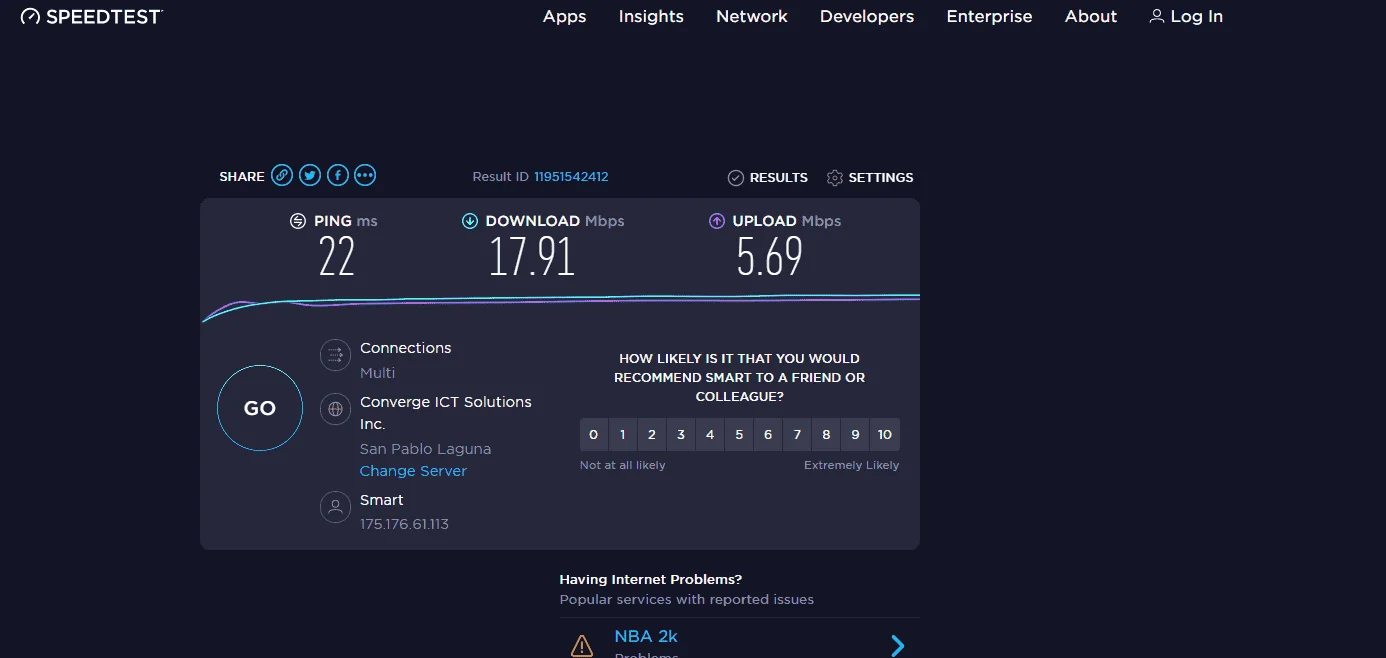
Task: Click the ping icon beside PING
Action: click(298, 221)
